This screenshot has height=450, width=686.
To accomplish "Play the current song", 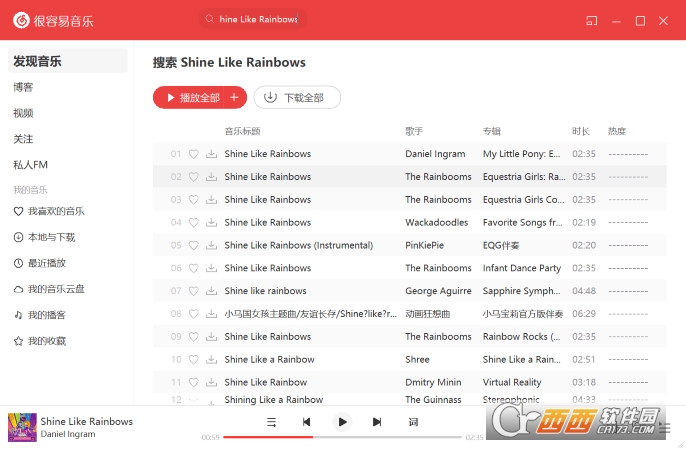I will point(342,422).
